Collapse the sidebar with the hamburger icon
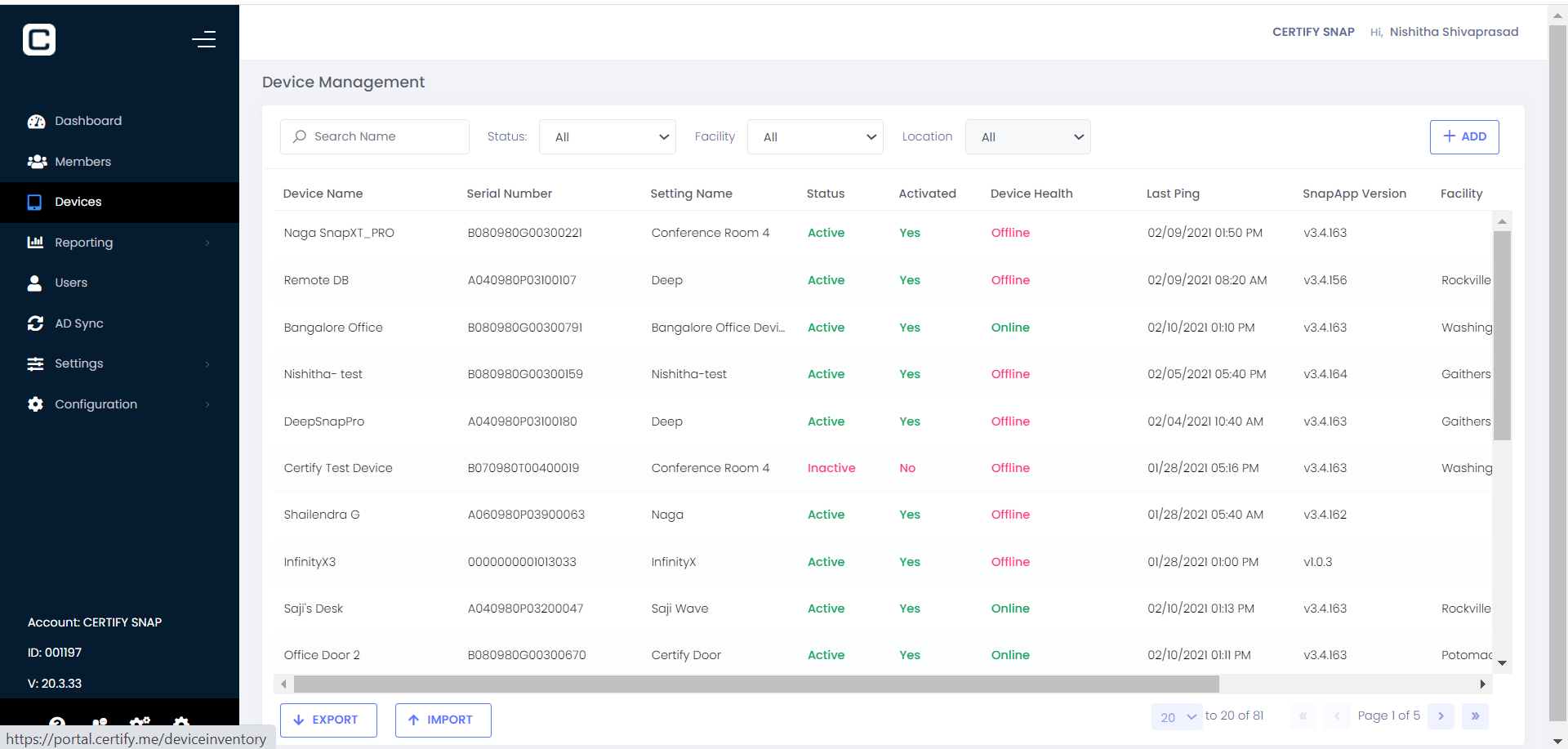 tap(204, 39)
